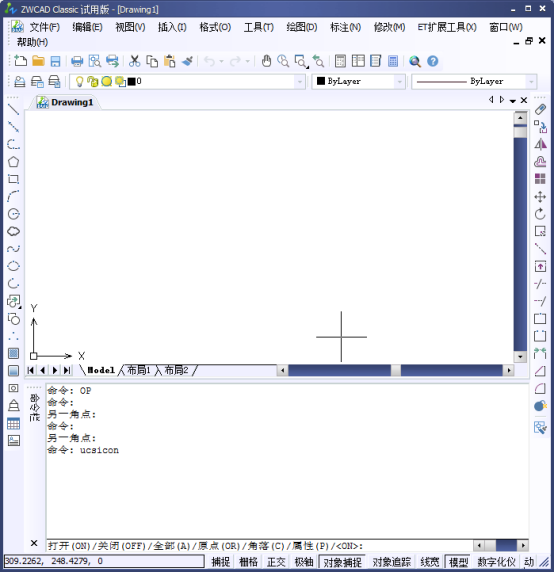Click the 捕捉 snap button in status bar

(x=221, y=562)
